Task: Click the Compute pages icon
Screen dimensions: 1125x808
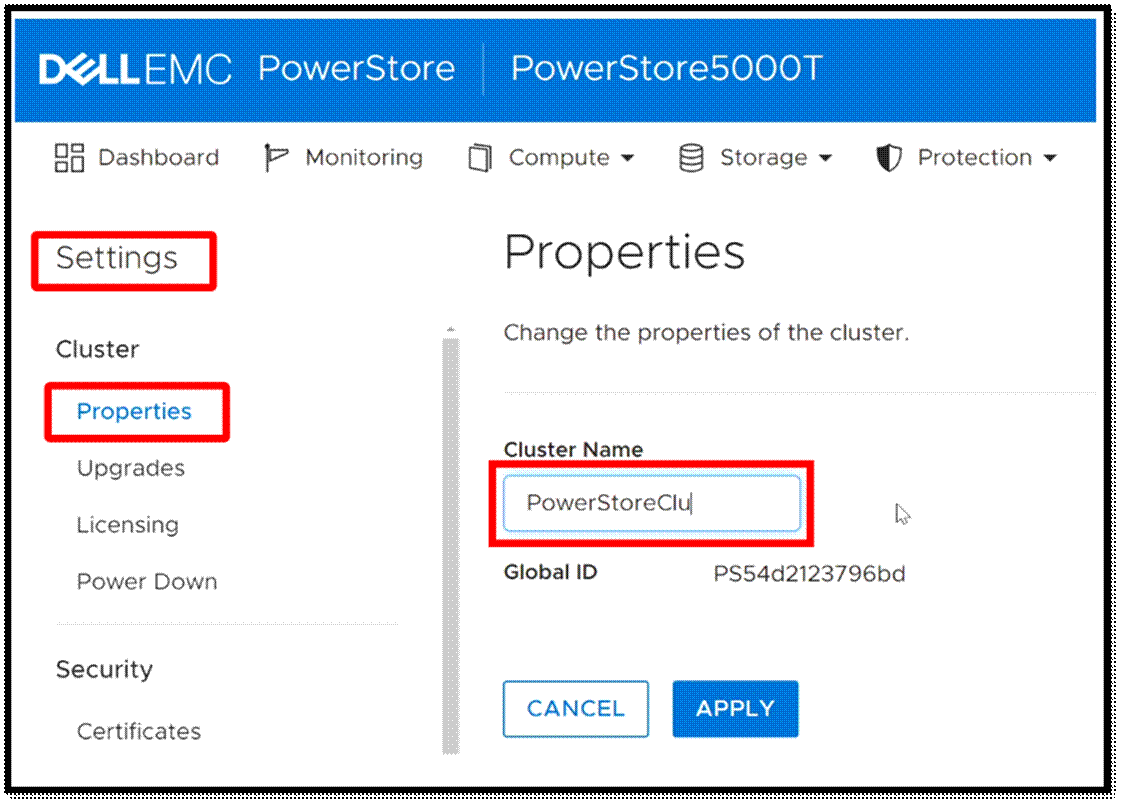Action: pyautogui.click(x=480, y=158)
